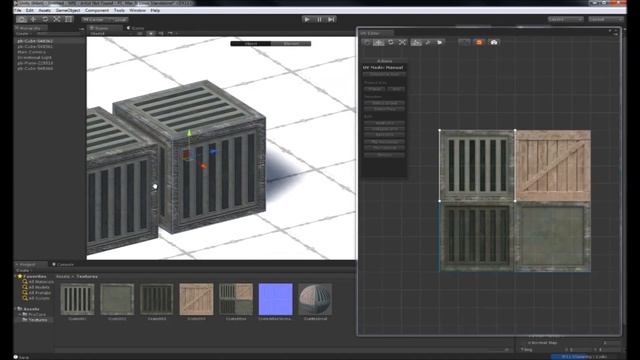This screenshot has width=640, height=360.
Task: Open the Component menu
Action: pos(97,10)
